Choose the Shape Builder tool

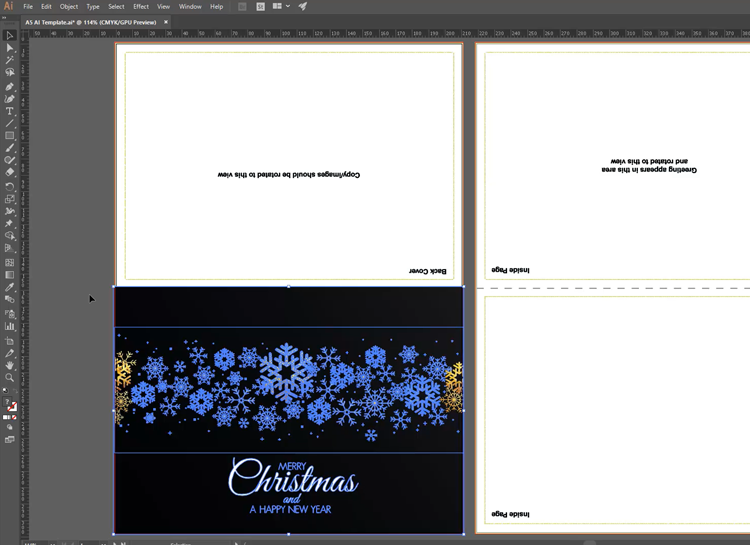click(x=10, y=236)
